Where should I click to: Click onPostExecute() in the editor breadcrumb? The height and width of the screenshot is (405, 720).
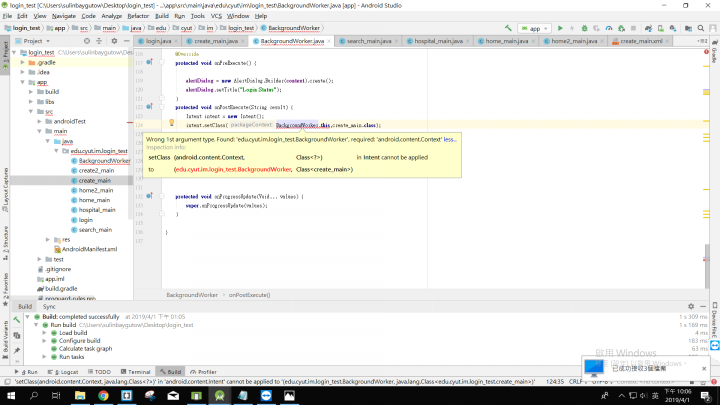pyautogui.click(x=249, y=295)
